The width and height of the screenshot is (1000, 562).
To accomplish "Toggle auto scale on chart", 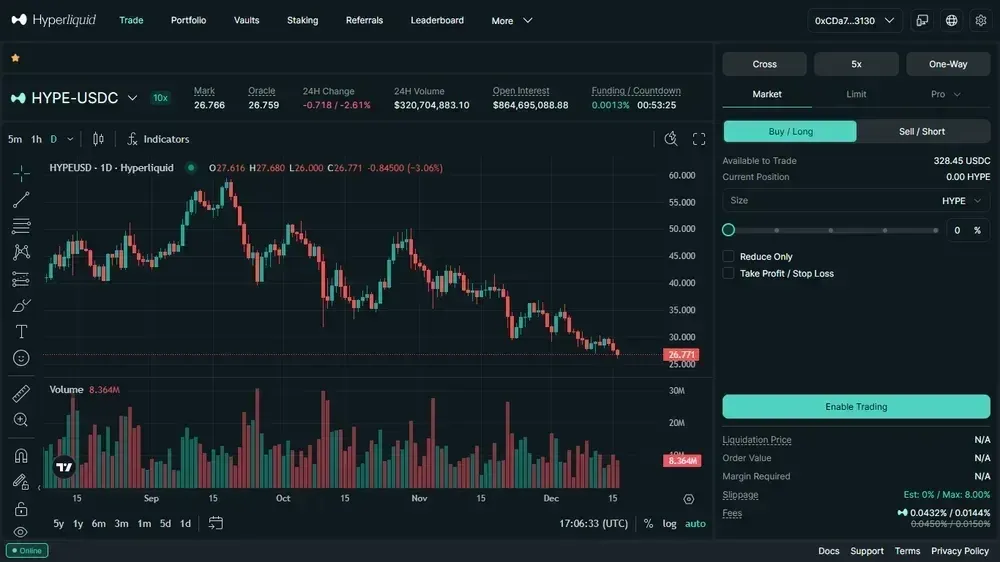I will pyautogui.click(x=695, y=523).
